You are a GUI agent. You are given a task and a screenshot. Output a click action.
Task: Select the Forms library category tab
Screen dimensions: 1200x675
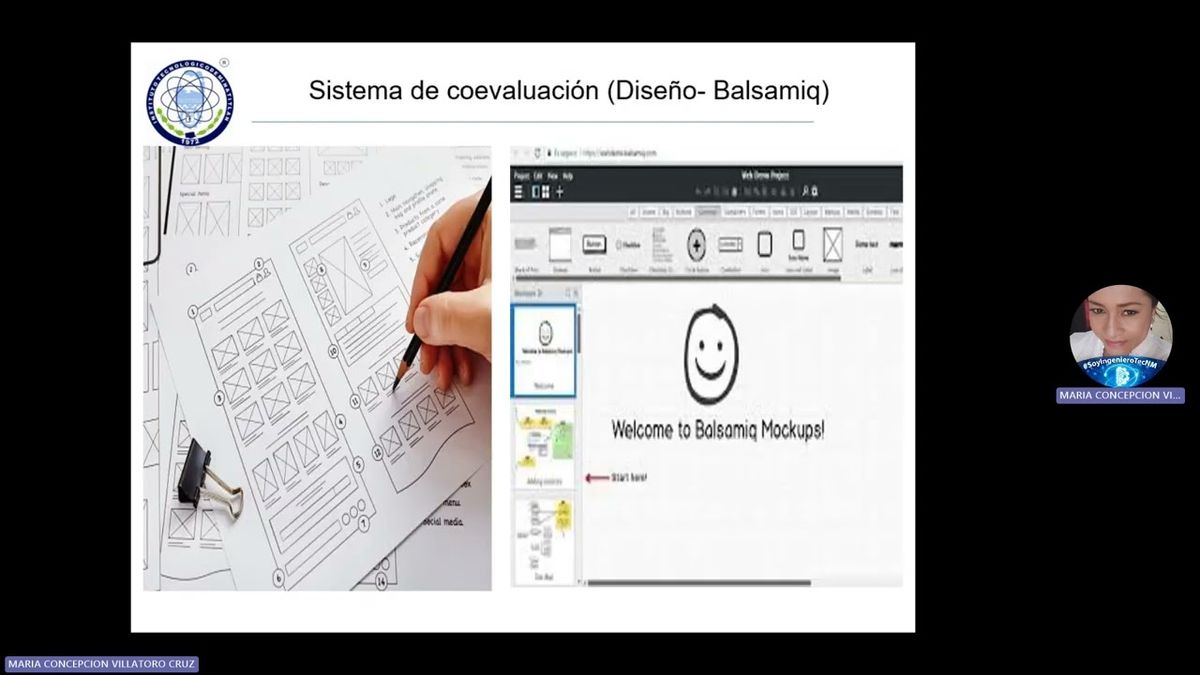pyautogui.click(x=760, y=212)
